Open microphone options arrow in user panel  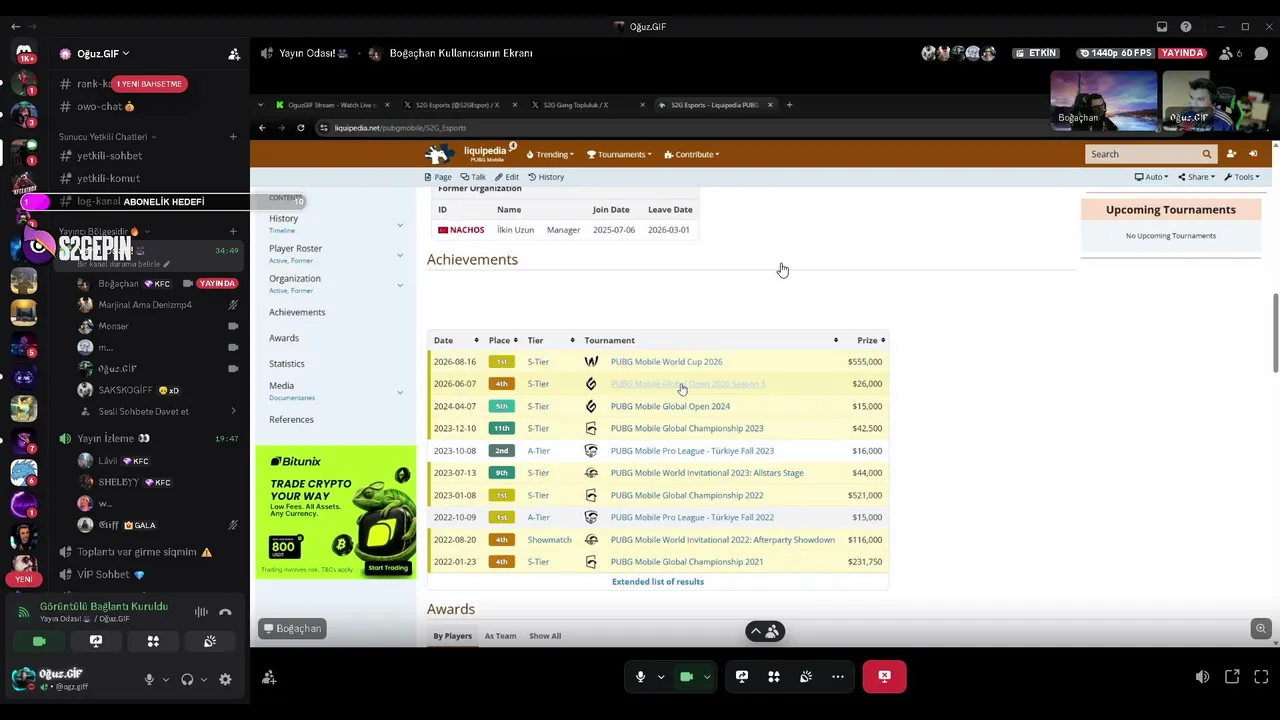pyautogui.click(x=166, y=680)
